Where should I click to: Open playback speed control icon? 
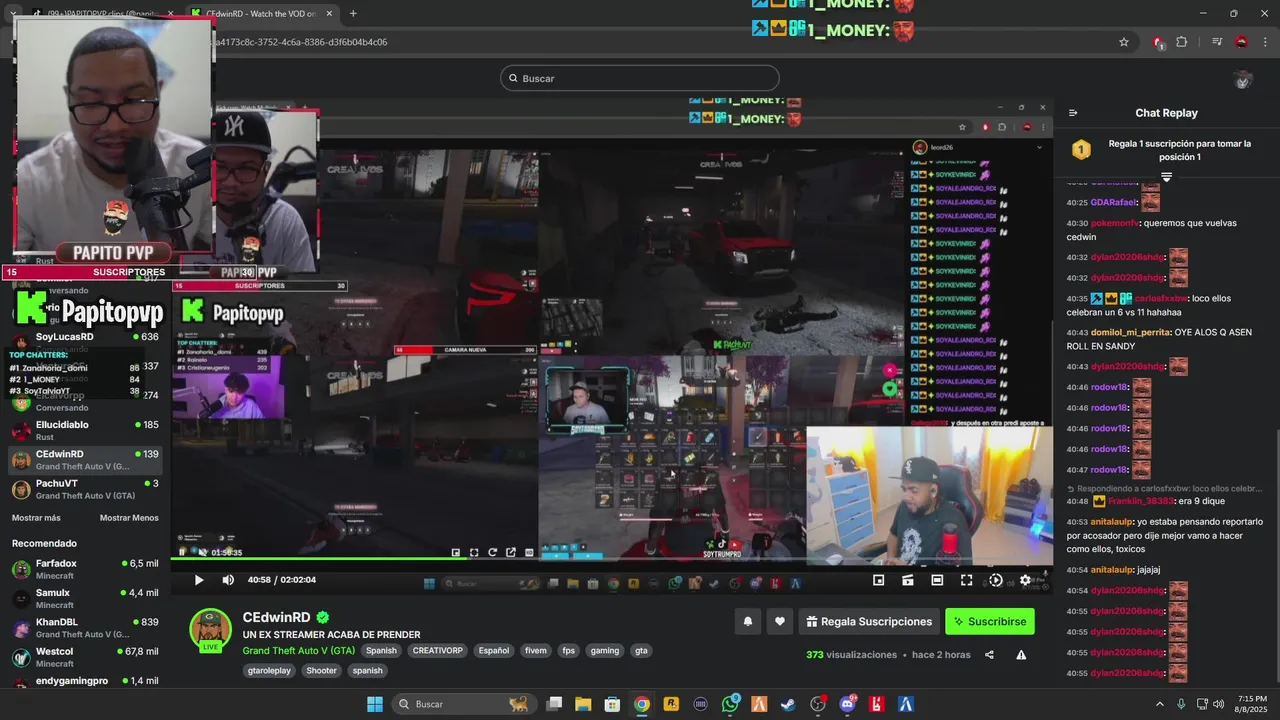996,580
